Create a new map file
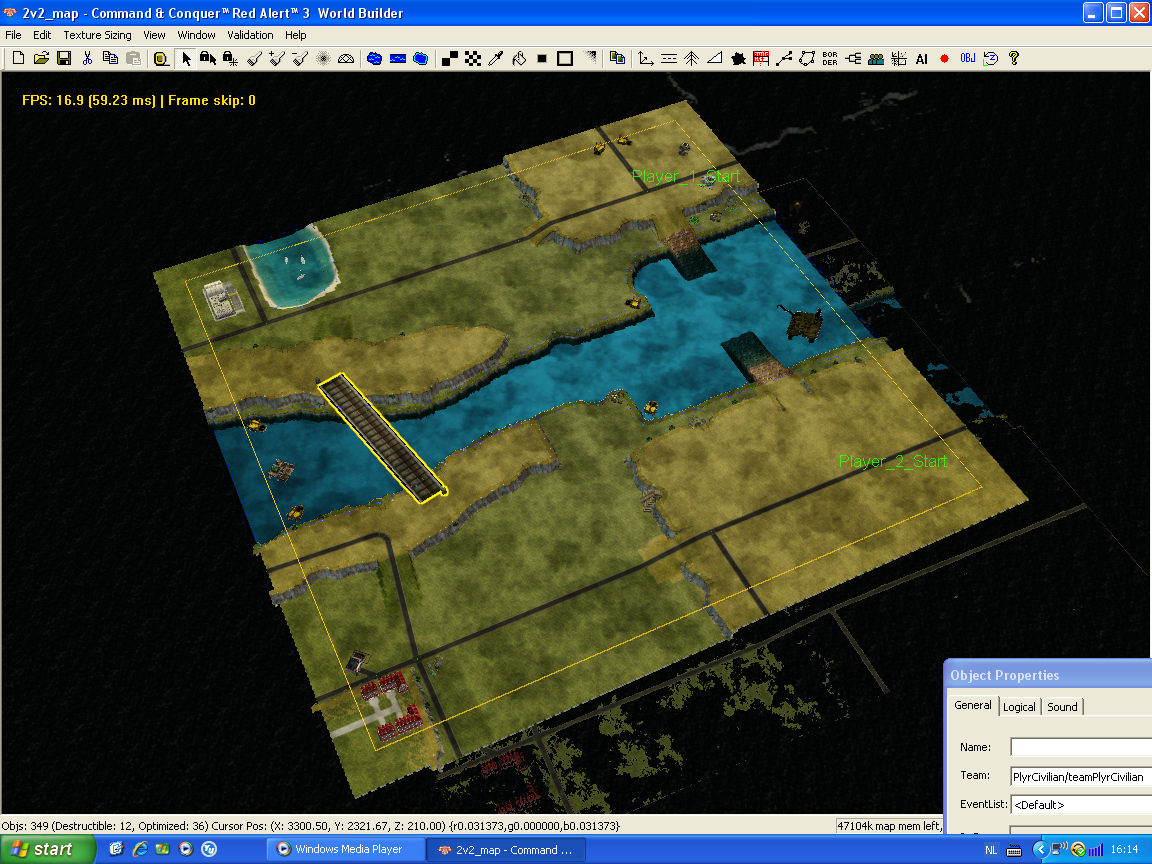Image resolution: width=1152 pixels, height=864 pixels. pyautogui.click(x=18, y=59)
